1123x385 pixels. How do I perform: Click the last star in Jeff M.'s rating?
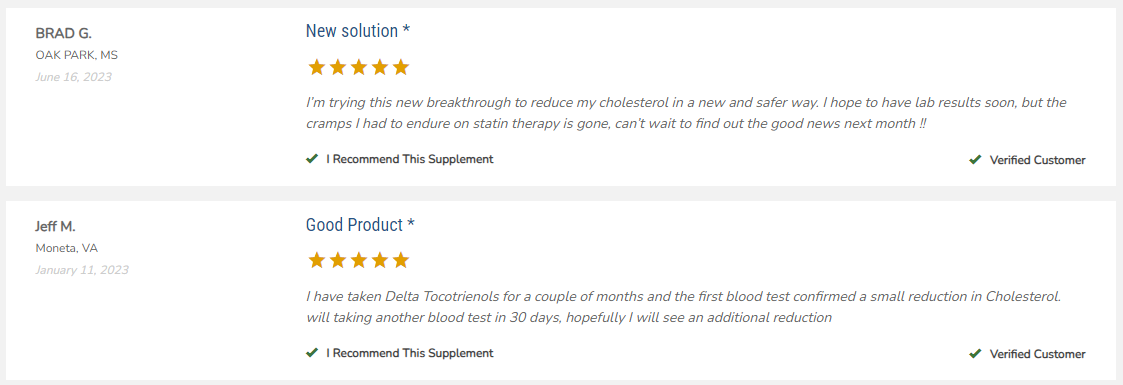coord(400,260)
